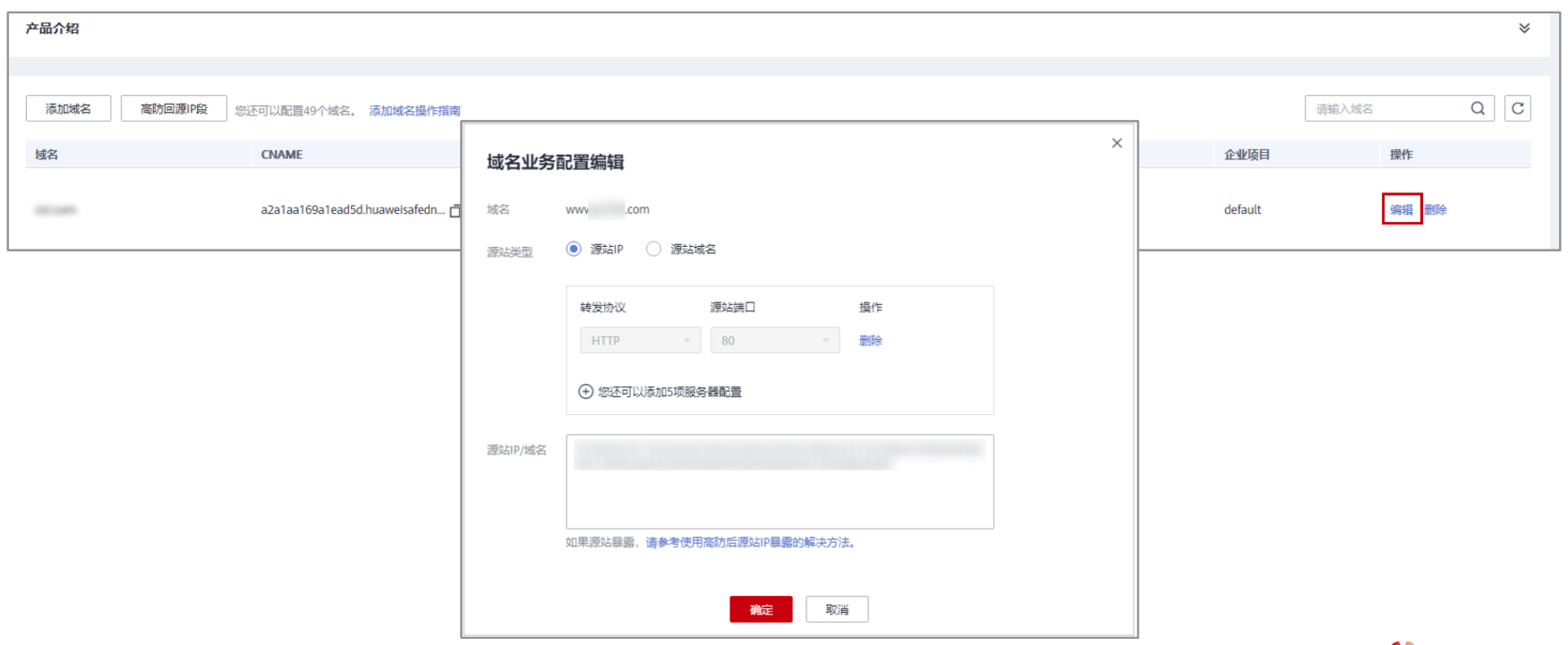Refresh the domain list
1568x645 pixels.
1518,108
